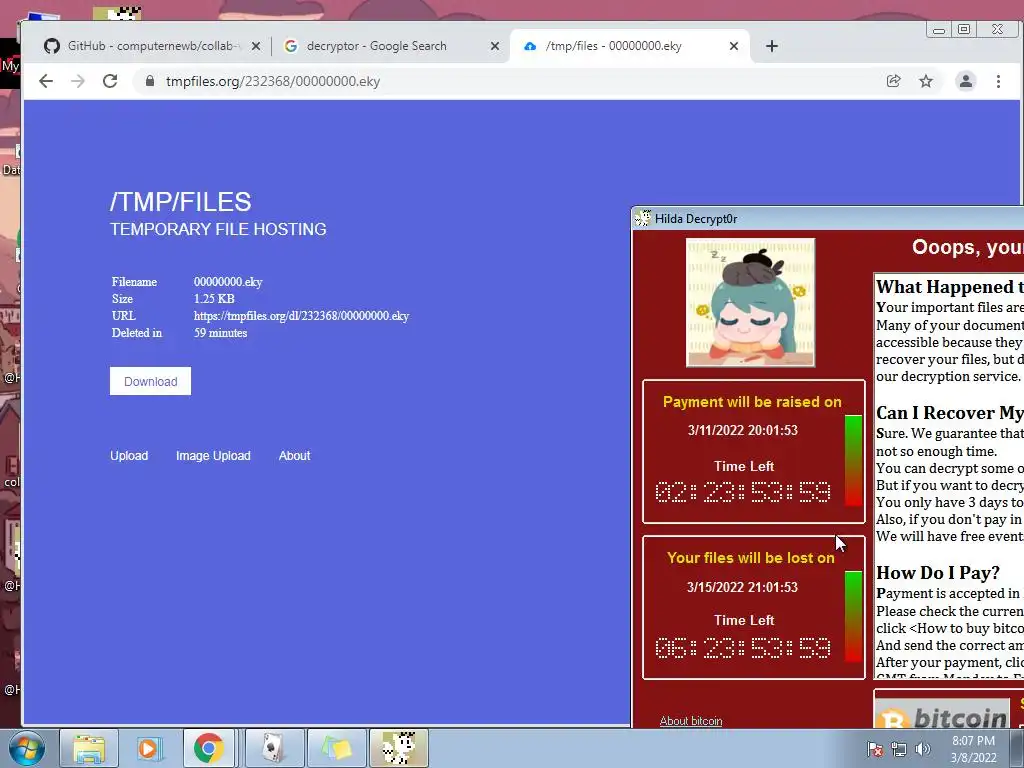Open a new tab with the plus button
This screenshot has height=768, width=1024.
[x=772, y=46]
